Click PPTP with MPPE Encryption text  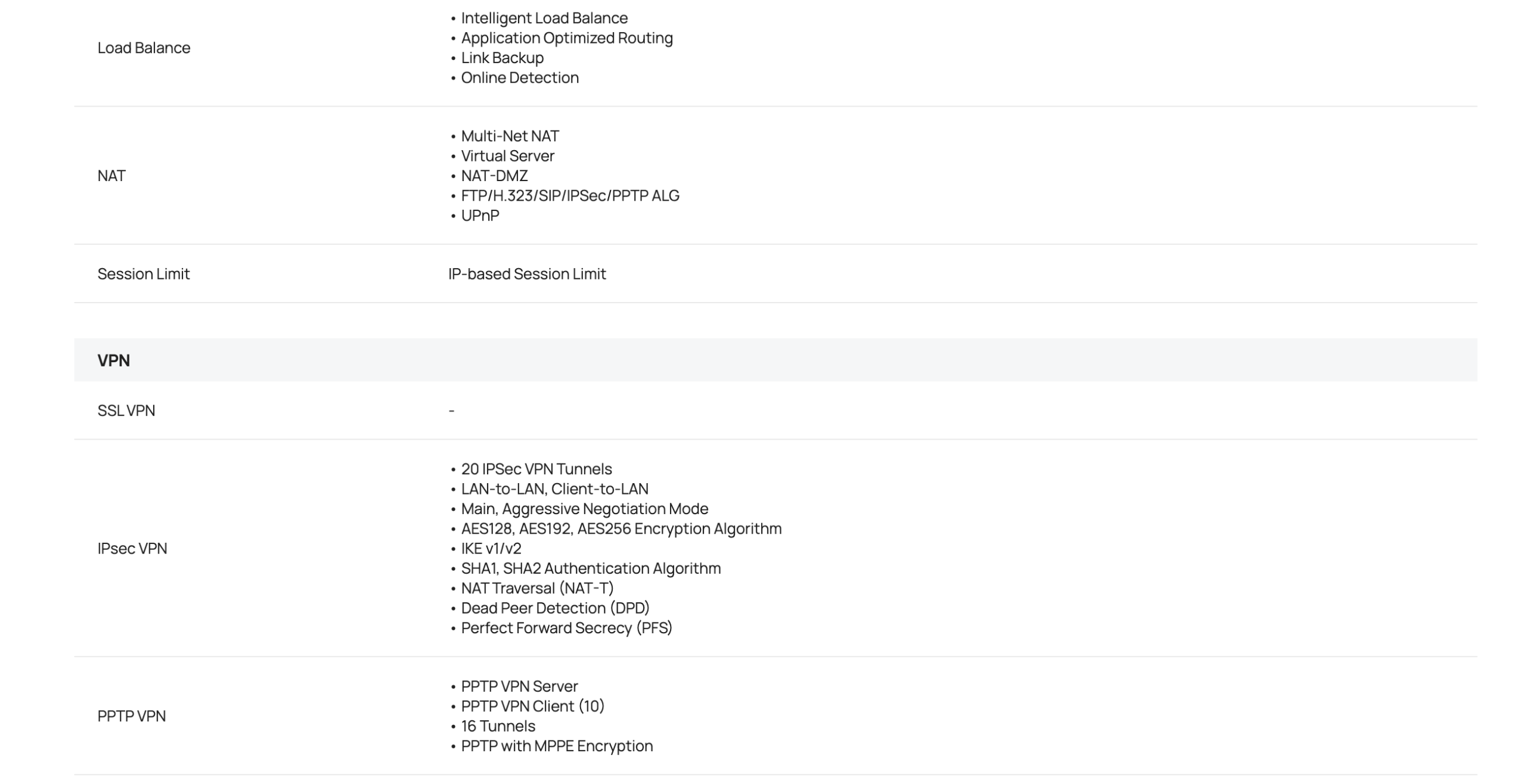click(557, 746)
